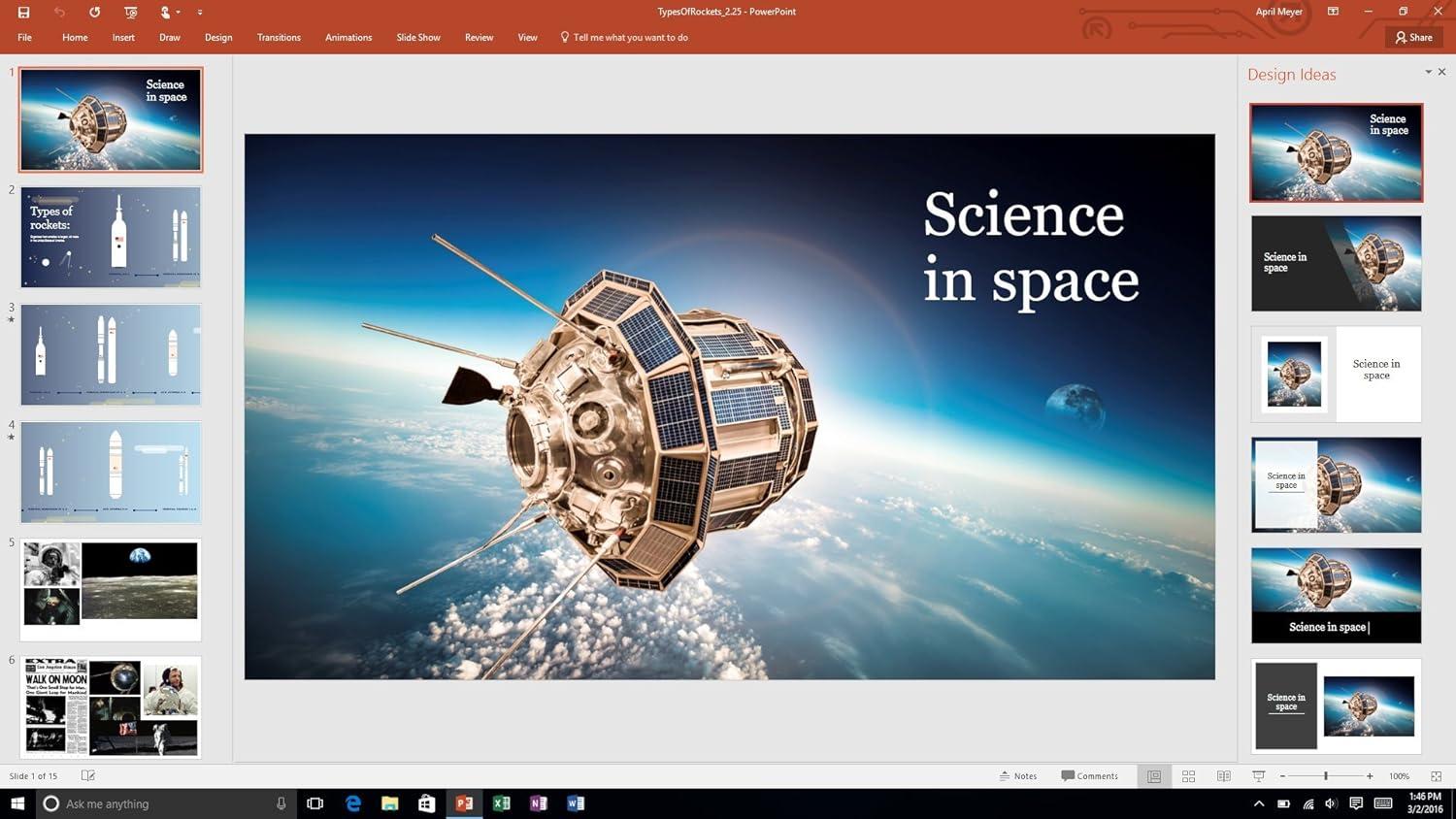Viewport: 1456px width, 819px height.
Task: Open the File menu
Action: [24, 38]
